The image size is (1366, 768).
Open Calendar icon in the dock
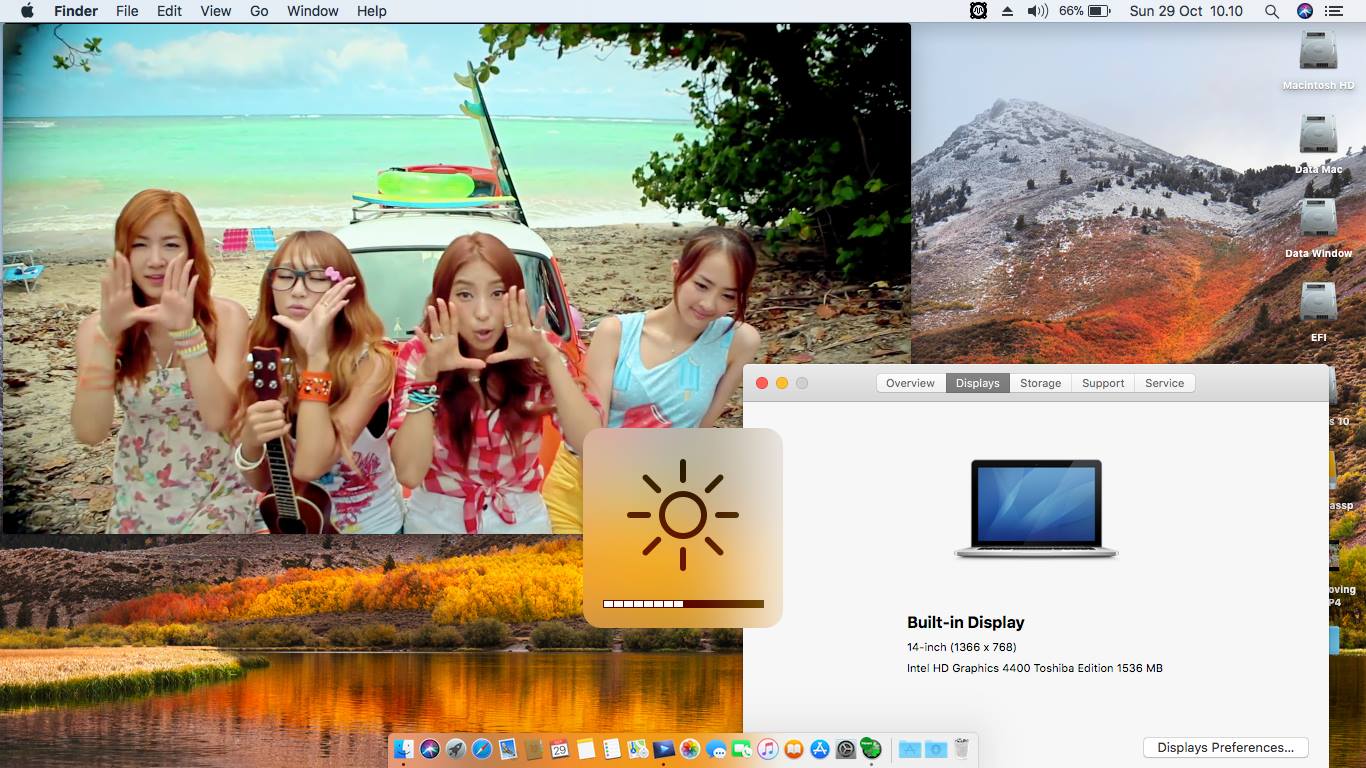point(559,749)
